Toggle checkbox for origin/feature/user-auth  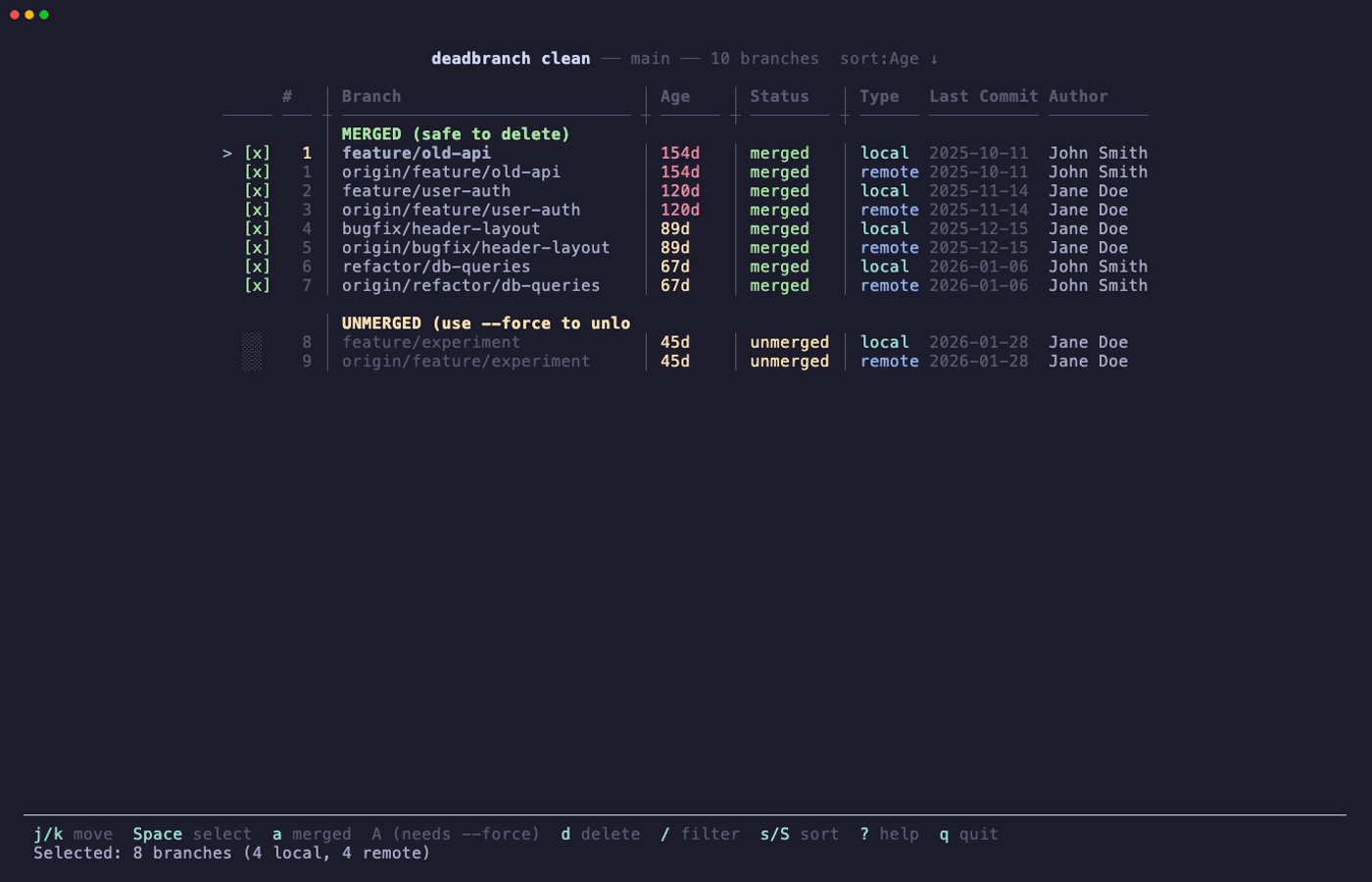point(257,210)
